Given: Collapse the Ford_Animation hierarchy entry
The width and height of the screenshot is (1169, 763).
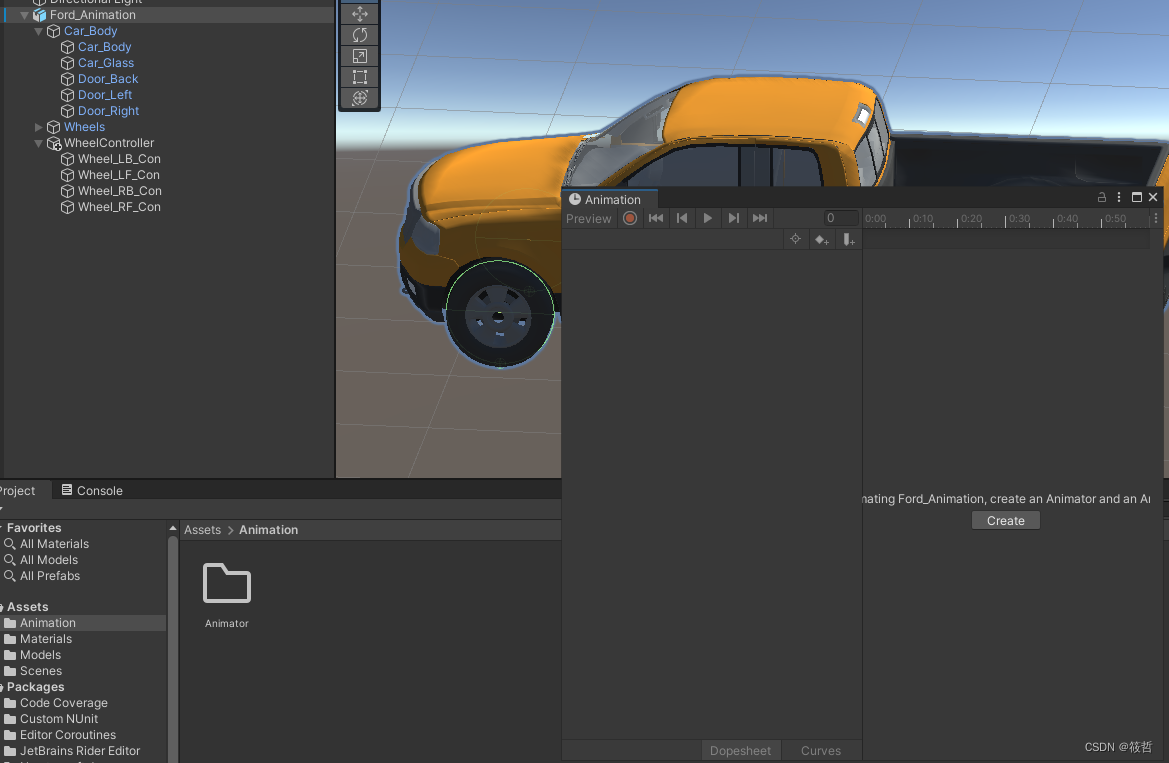Looking at the screenshot, I should click(x=24, y=14).
